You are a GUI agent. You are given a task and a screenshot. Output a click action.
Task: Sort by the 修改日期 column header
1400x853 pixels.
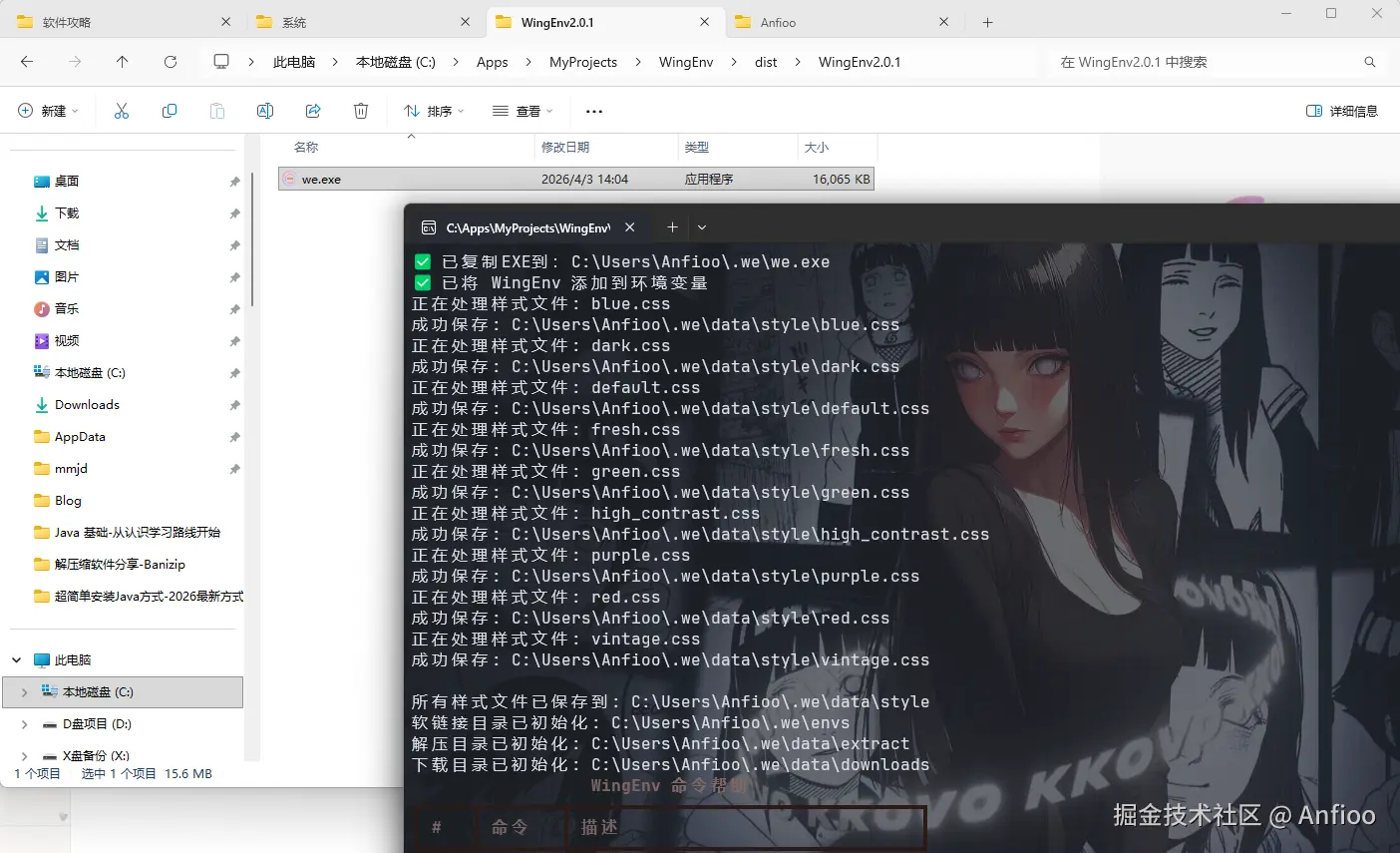click(565, 148)
